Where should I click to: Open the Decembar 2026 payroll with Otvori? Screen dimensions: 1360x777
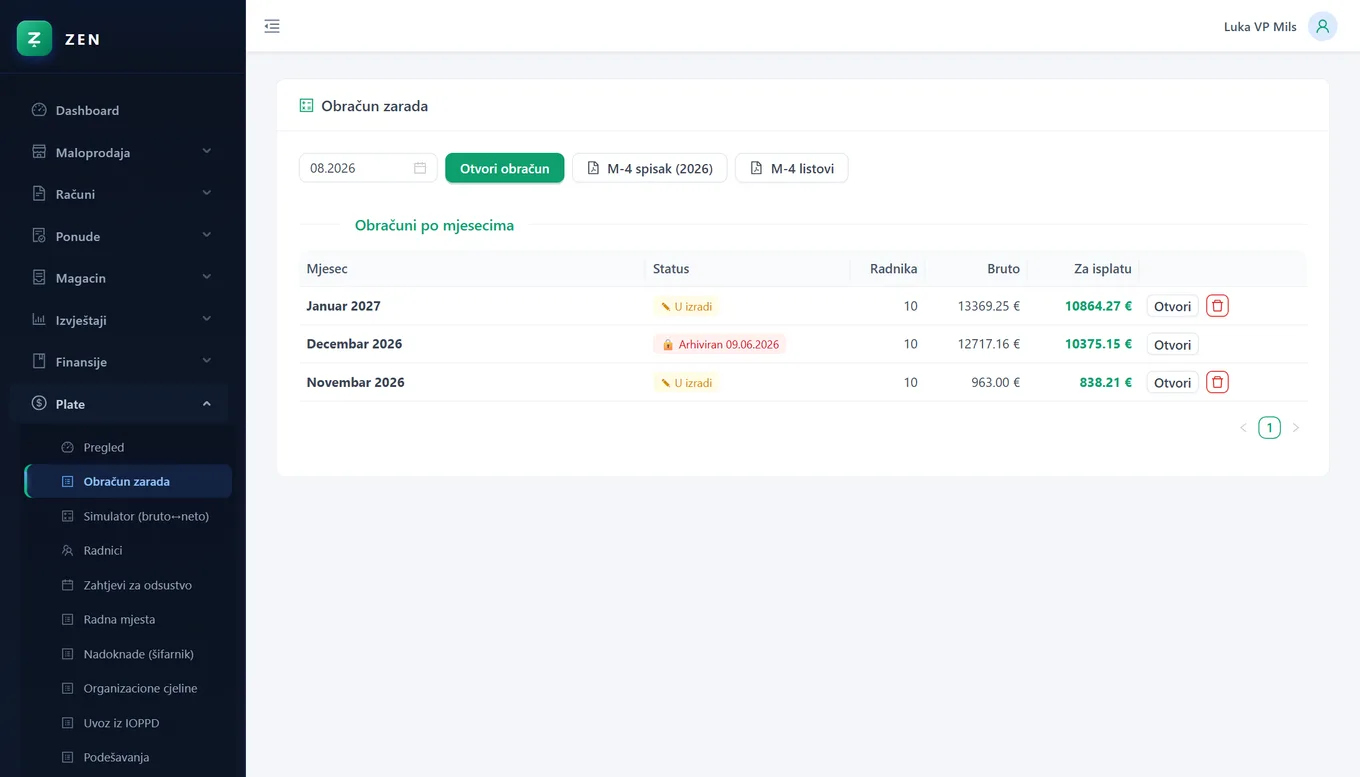(x=1172, y=344)
